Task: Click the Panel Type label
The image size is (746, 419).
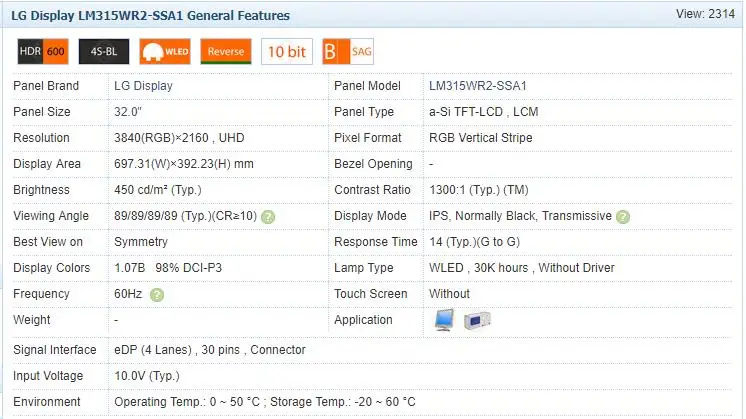Action: pyautogui.click(x=364, y=112)
